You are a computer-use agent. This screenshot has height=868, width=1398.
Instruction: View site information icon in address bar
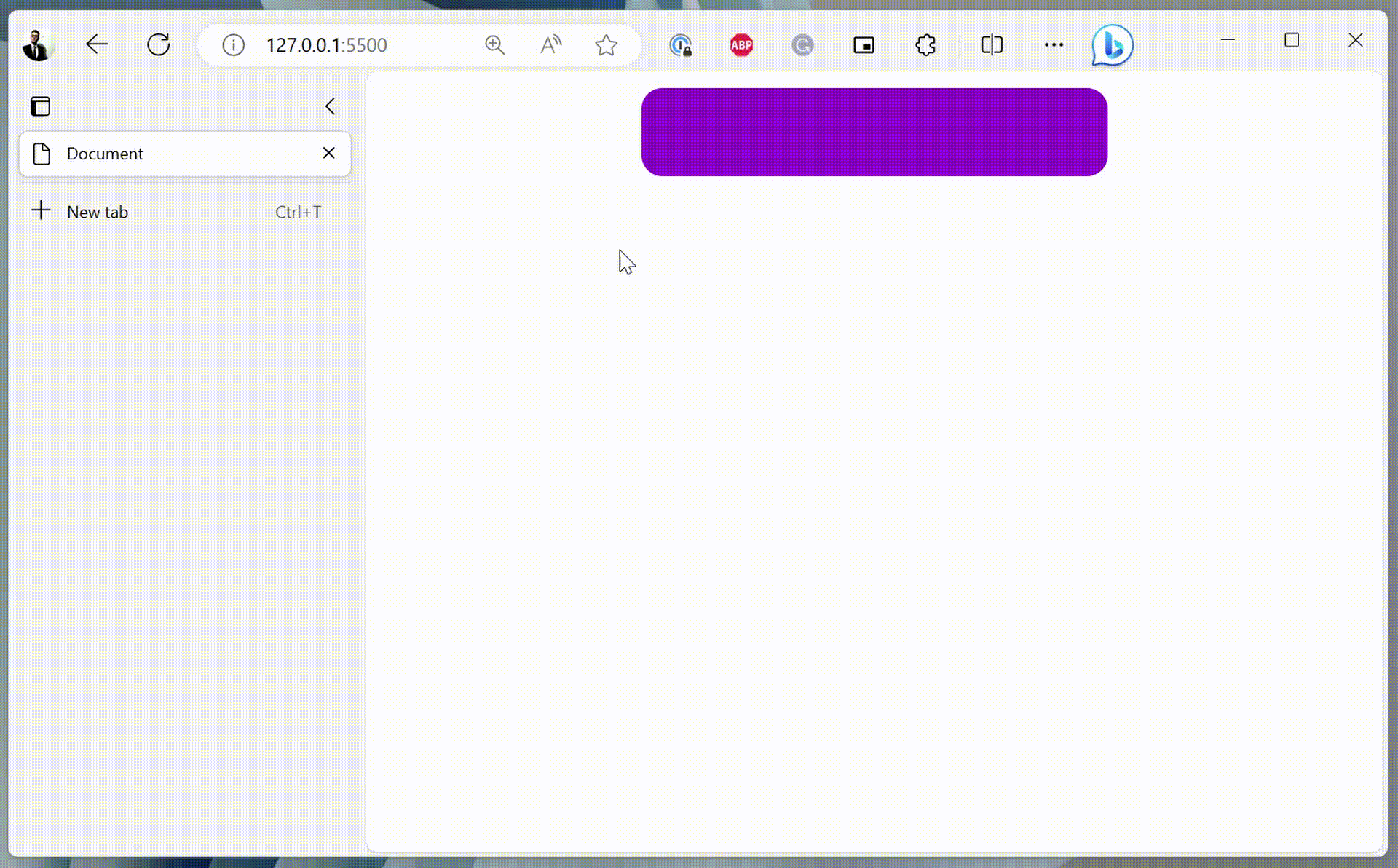pyautogui.click(x=233, y=45)
